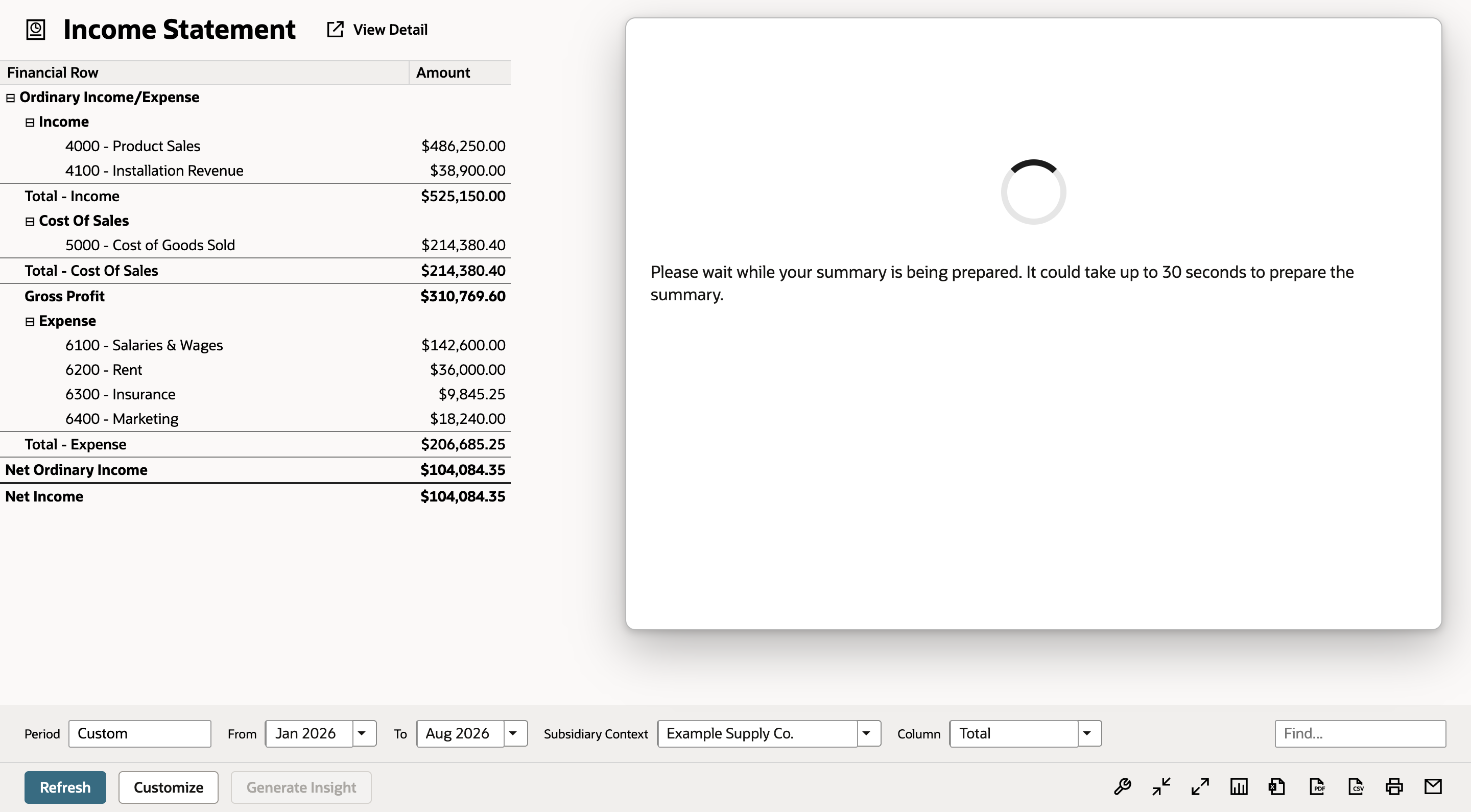Click the Refresh button
Viewport: 1471px width, 812px height.
point(65,787)
